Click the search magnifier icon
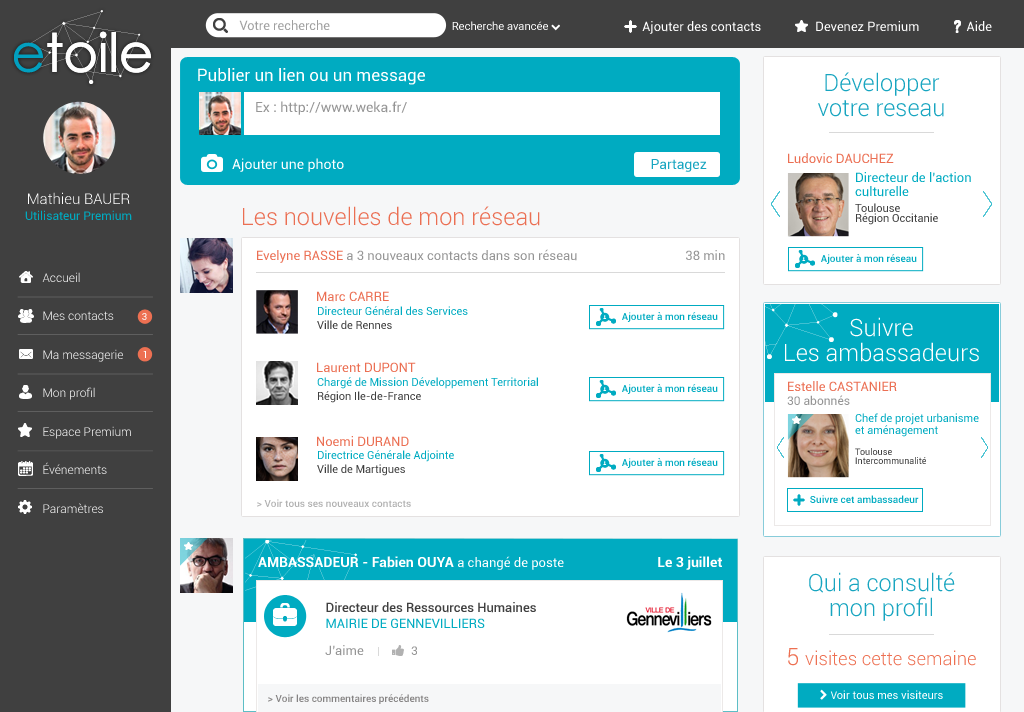The image size is (1024, 712). click(220, 26)
